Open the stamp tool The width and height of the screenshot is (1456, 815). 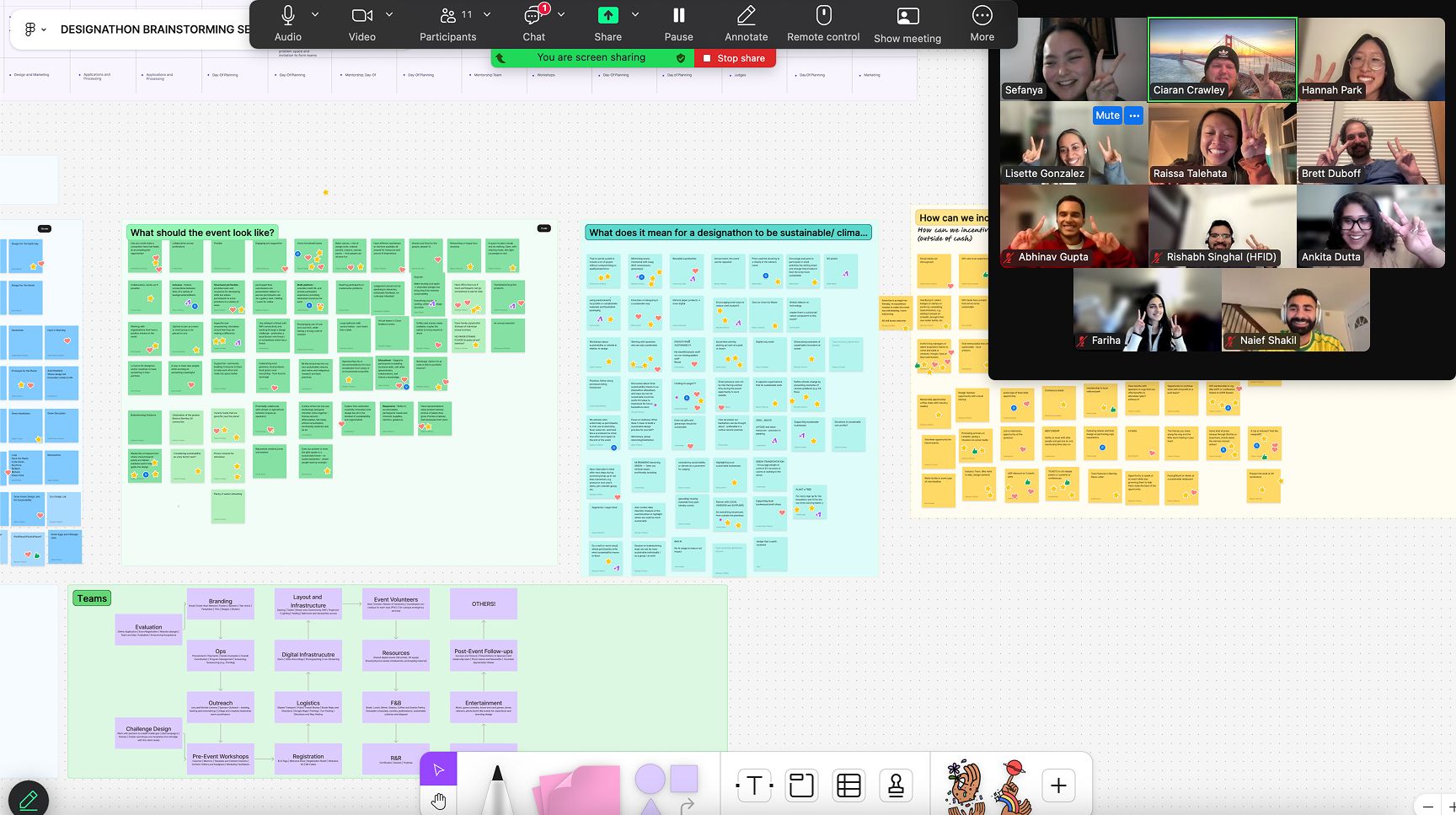point(896,786)
